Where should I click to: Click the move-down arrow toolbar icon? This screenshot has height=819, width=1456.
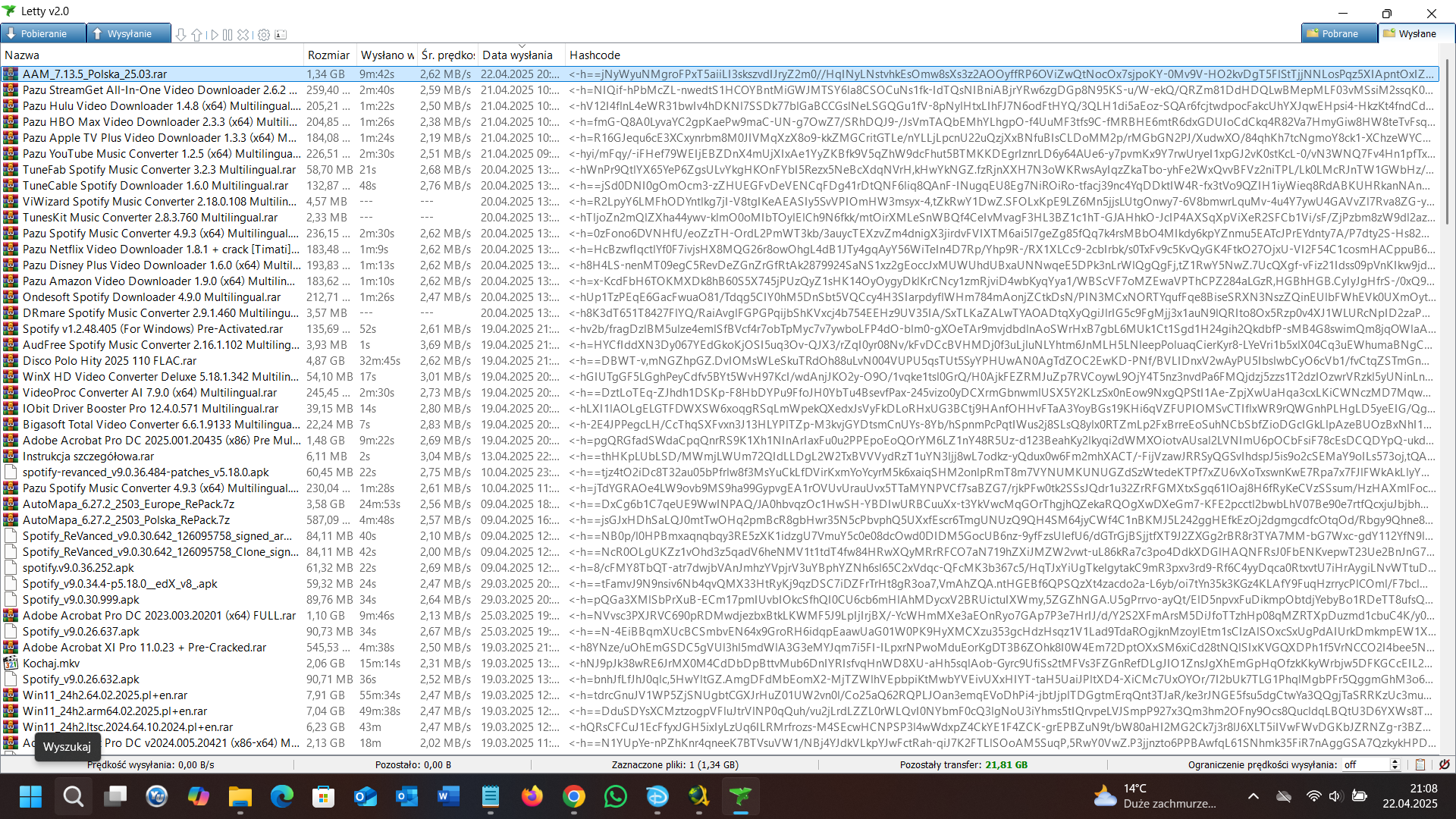[180, 35]
